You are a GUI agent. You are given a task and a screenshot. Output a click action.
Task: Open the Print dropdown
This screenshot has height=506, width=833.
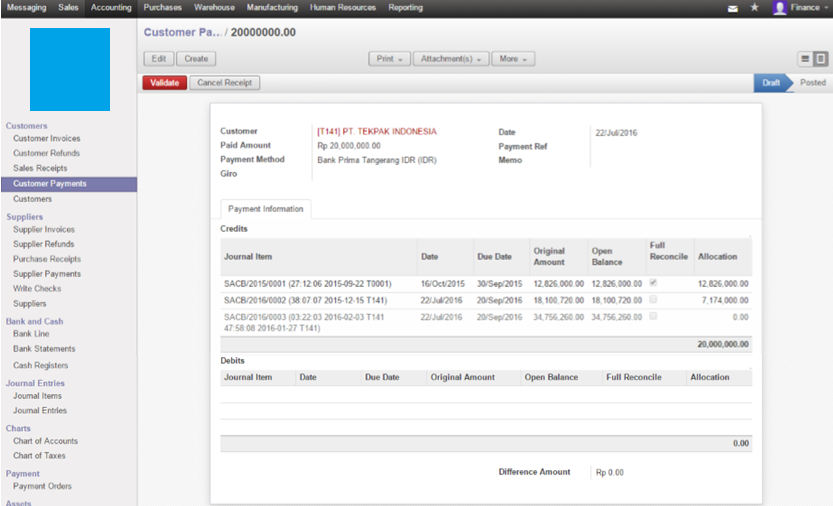coord(389,59)
